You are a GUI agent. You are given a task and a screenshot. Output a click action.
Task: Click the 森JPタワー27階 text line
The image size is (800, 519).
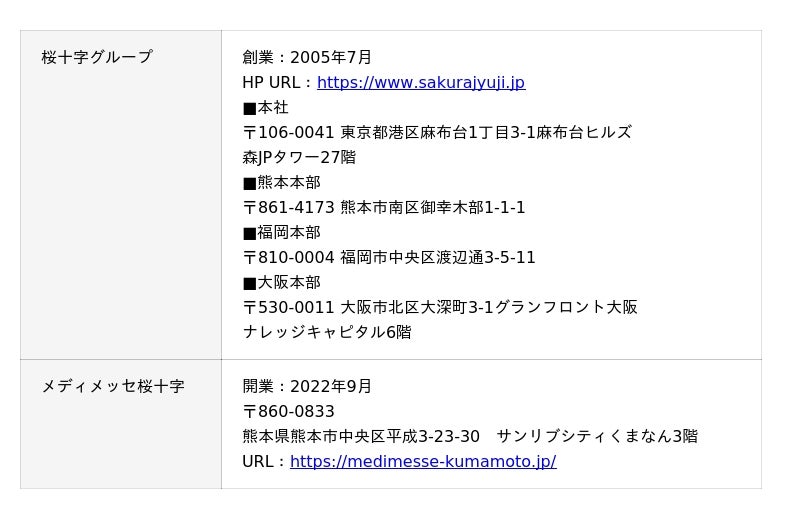(299, 158)
